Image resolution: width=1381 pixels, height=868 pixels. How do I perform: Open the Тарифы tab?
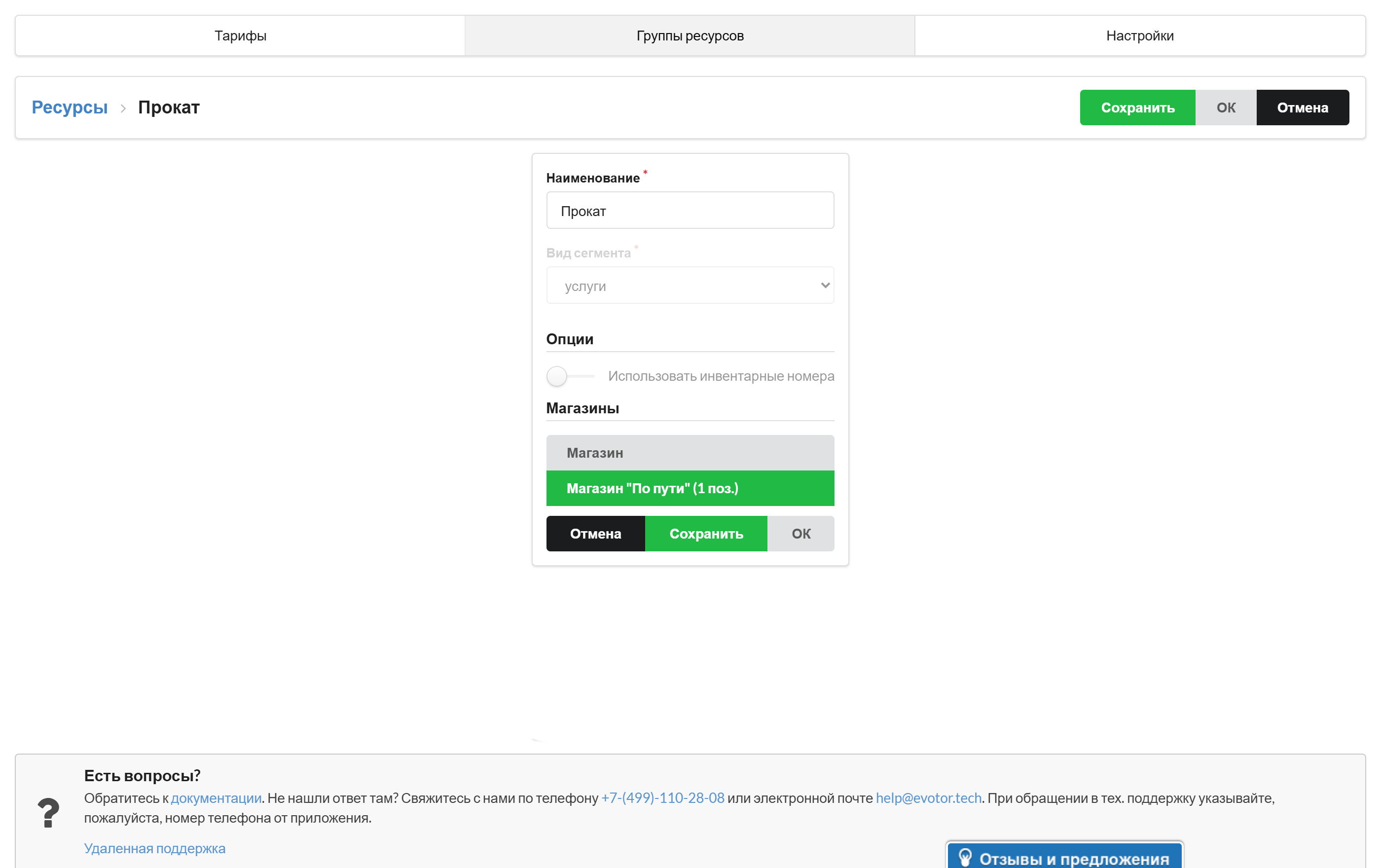[240, 36]
